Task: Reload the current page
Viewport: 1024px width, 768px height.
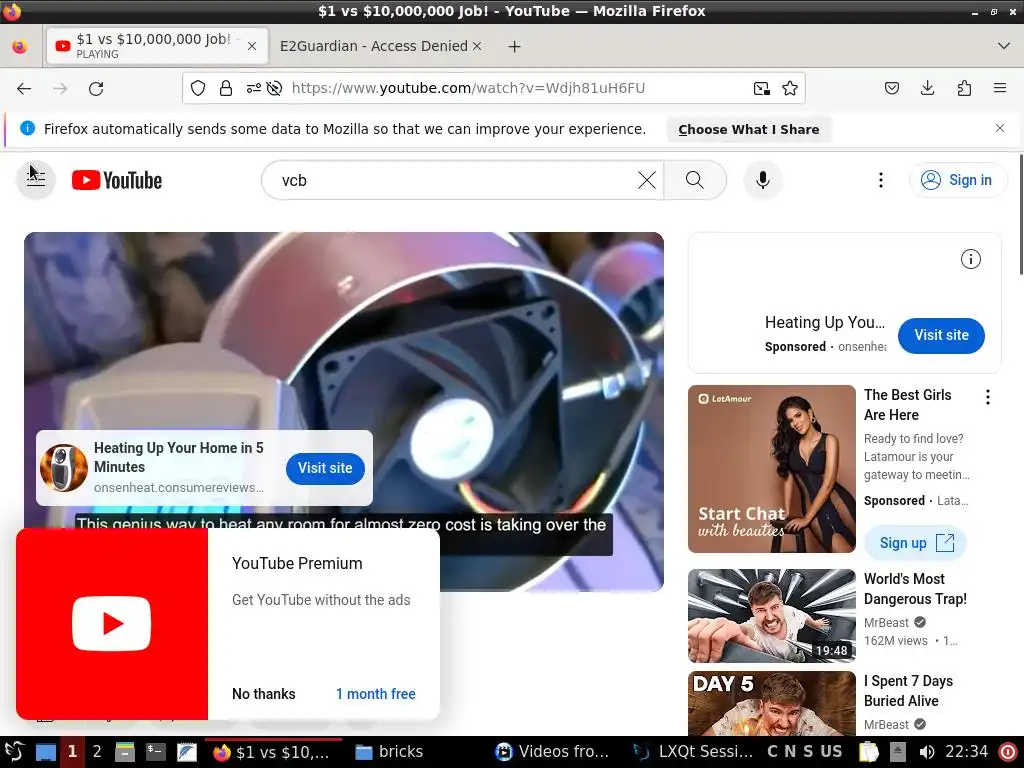Action: pyautogui.click(x=96, y=88)
